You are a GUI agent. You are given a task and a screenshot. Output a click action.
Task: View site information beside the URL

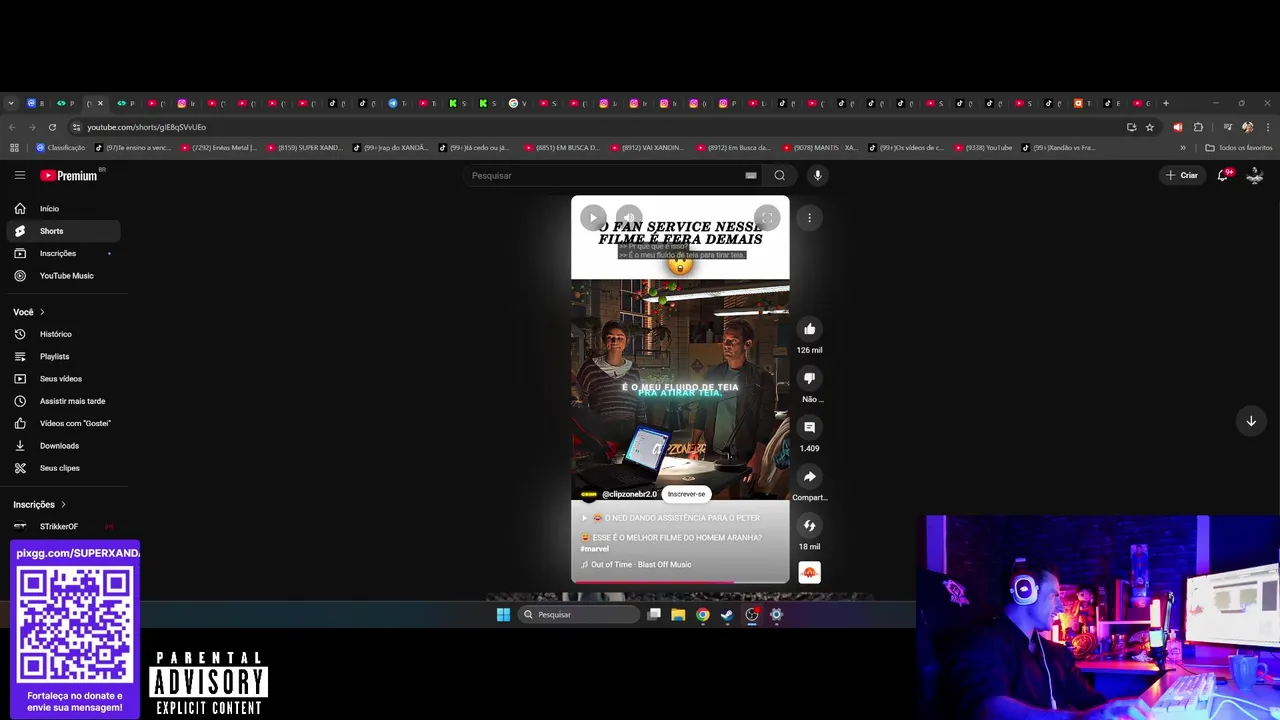point(76,127)
